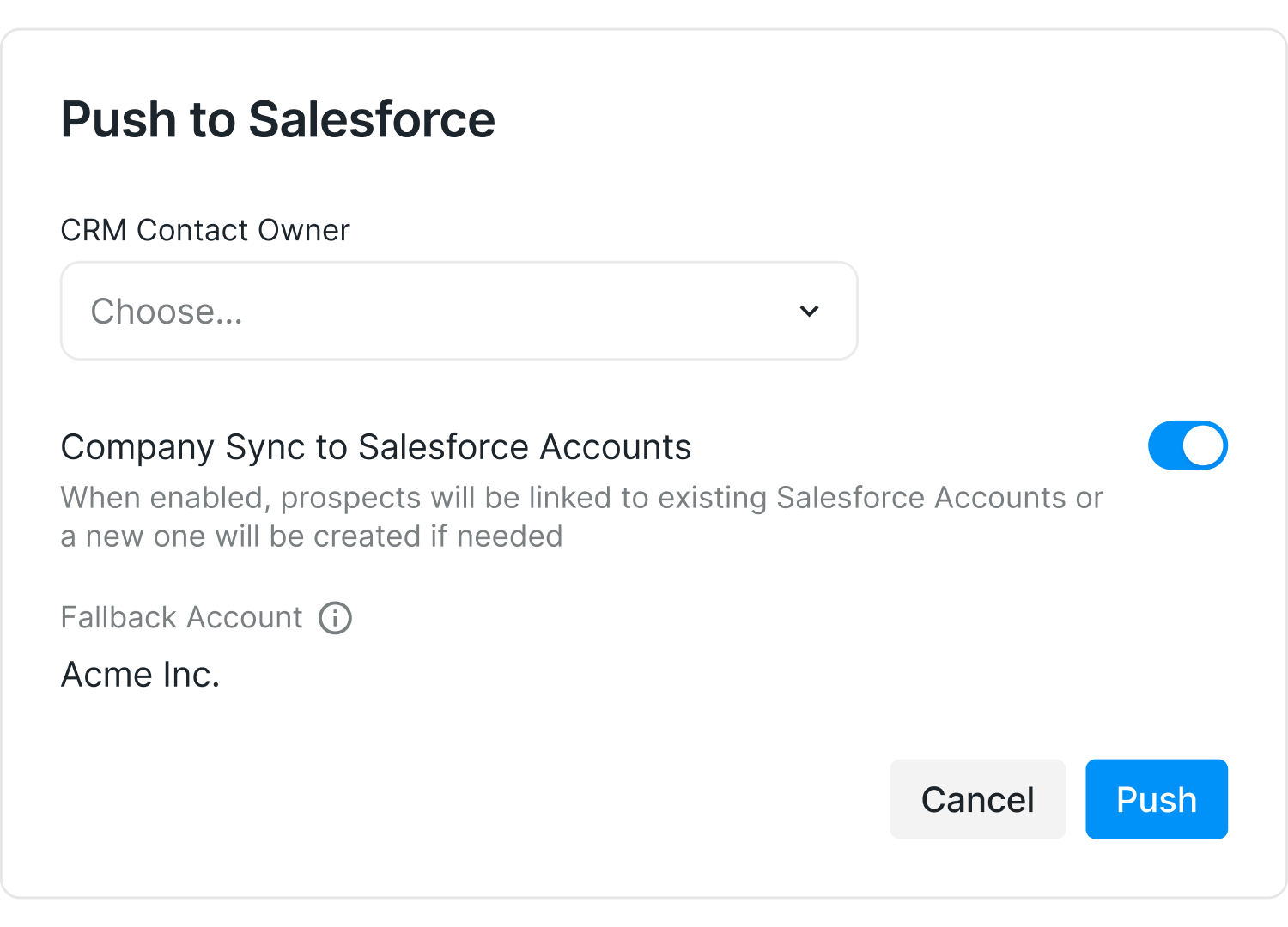Click the white knob on sync toggle

[x=1203, y=445]
